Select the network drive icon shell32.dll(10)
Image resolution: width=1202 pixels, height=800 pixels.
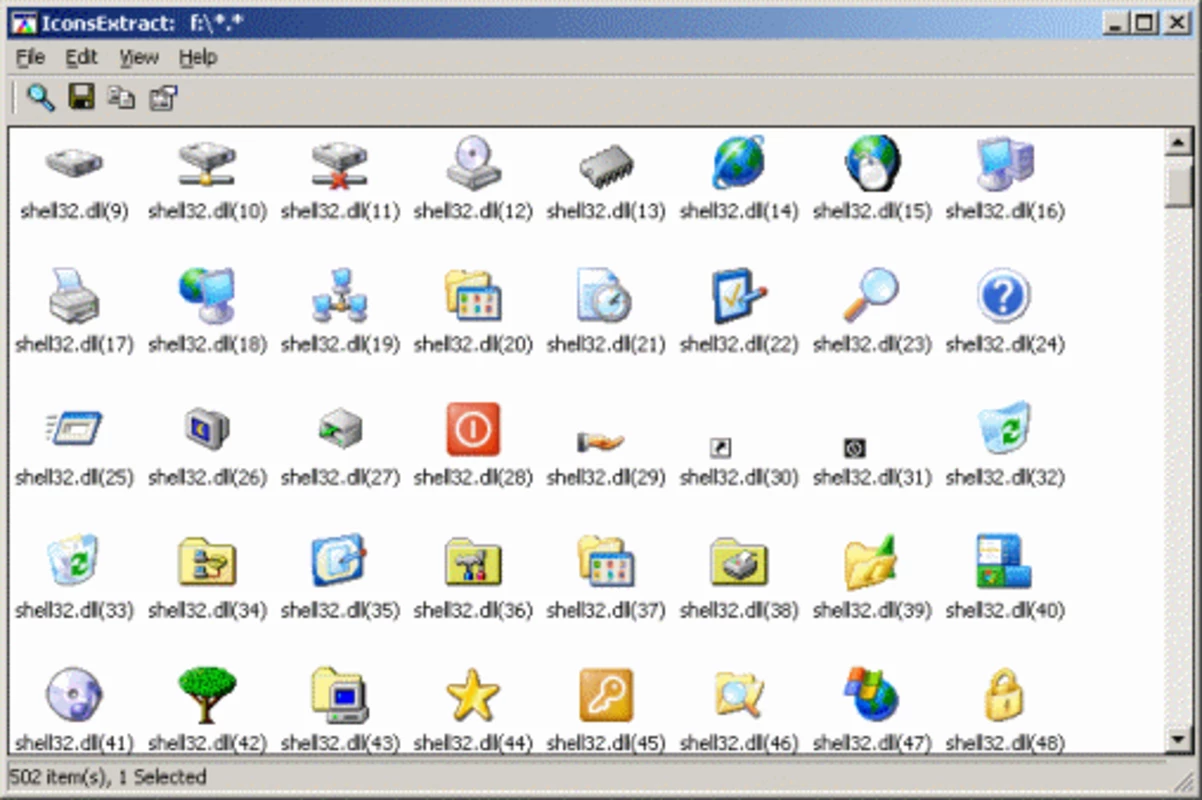(207, 163)
